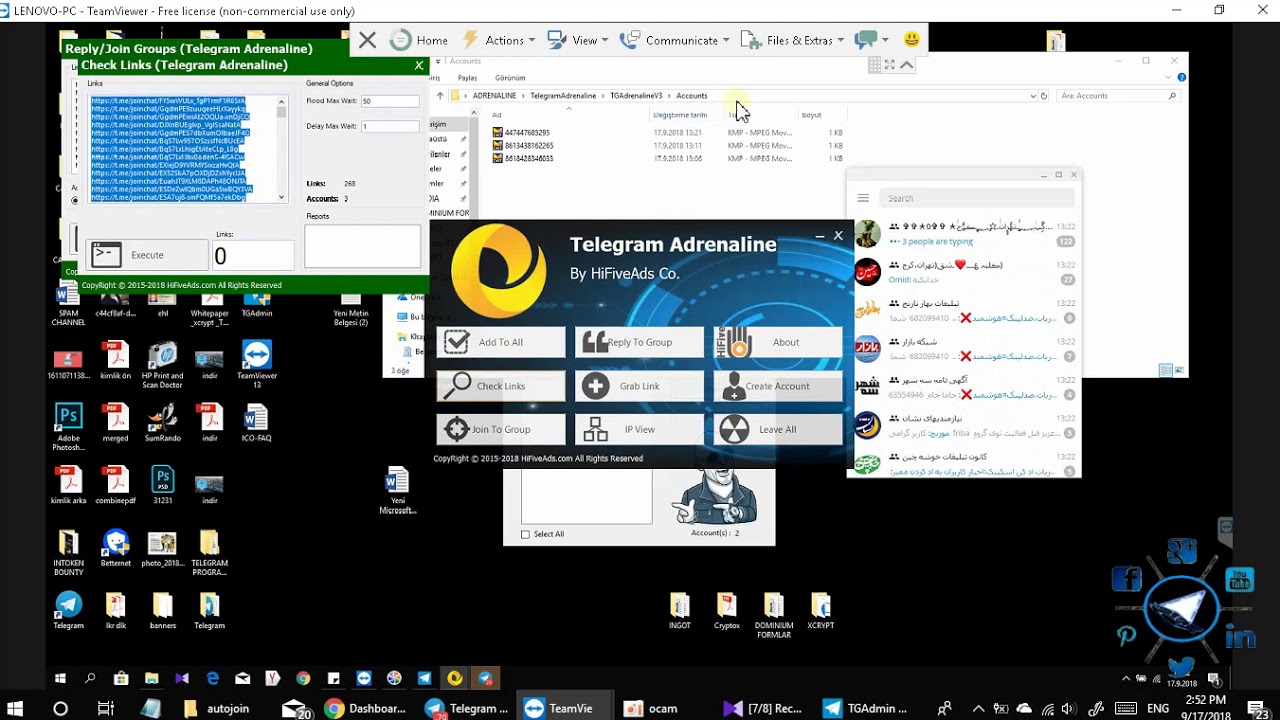Click the Ara: Accounts search box
1280x720 pixels.
point(1118,96)
